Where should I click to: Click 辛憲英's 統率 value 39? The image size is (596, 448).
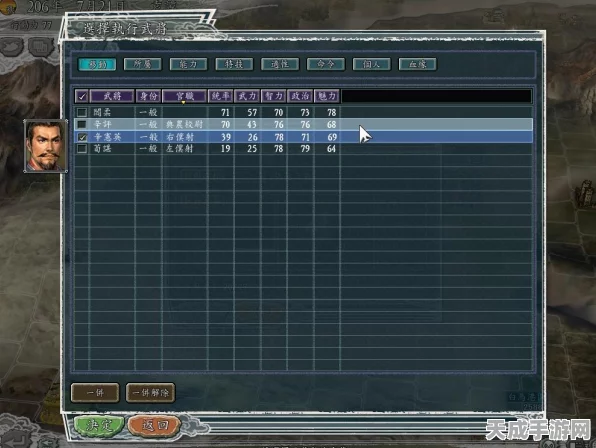pyautogui.click(x=226, y=137)
